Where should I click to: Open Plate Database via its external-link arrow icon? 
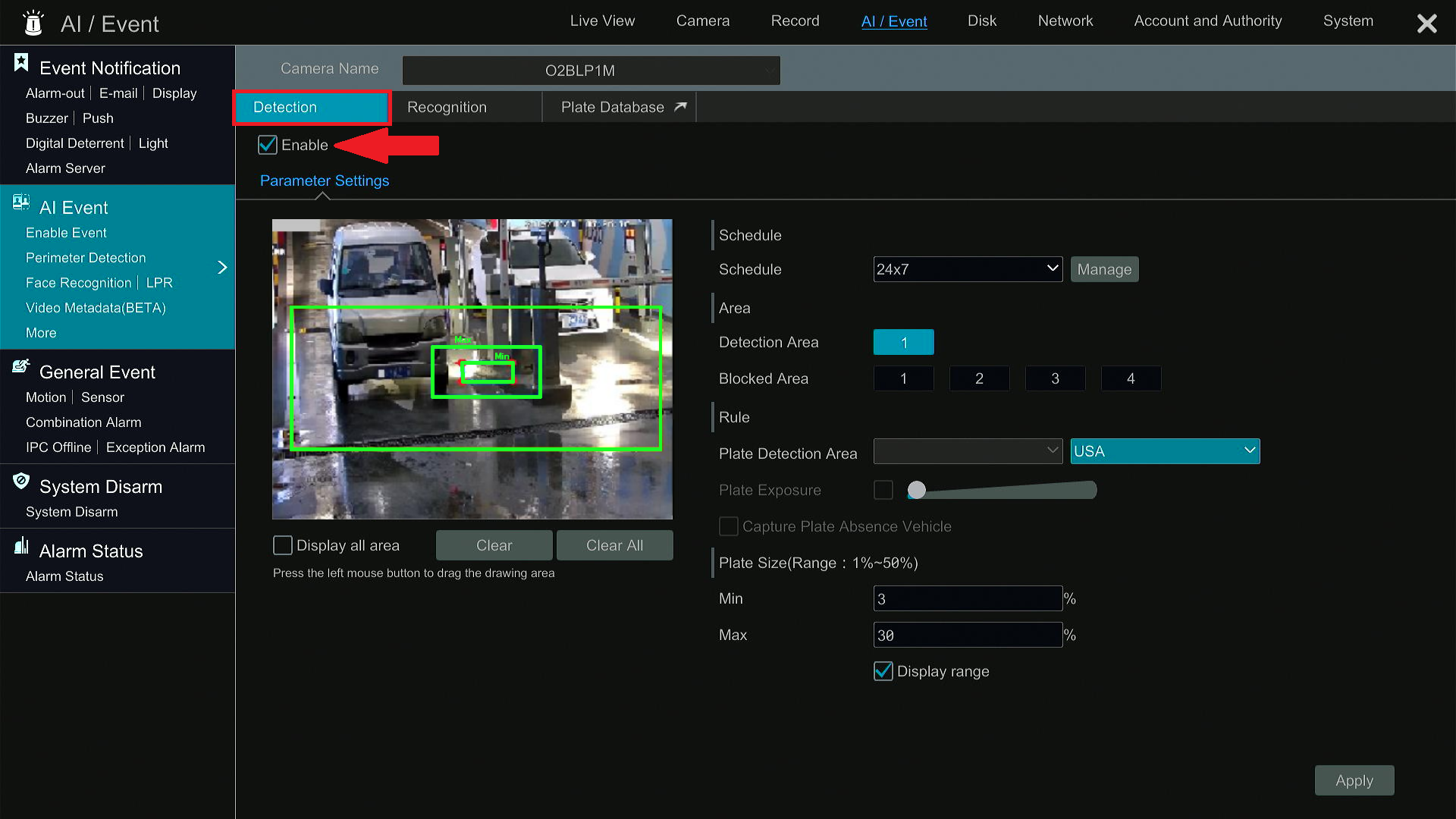point(680,106)
